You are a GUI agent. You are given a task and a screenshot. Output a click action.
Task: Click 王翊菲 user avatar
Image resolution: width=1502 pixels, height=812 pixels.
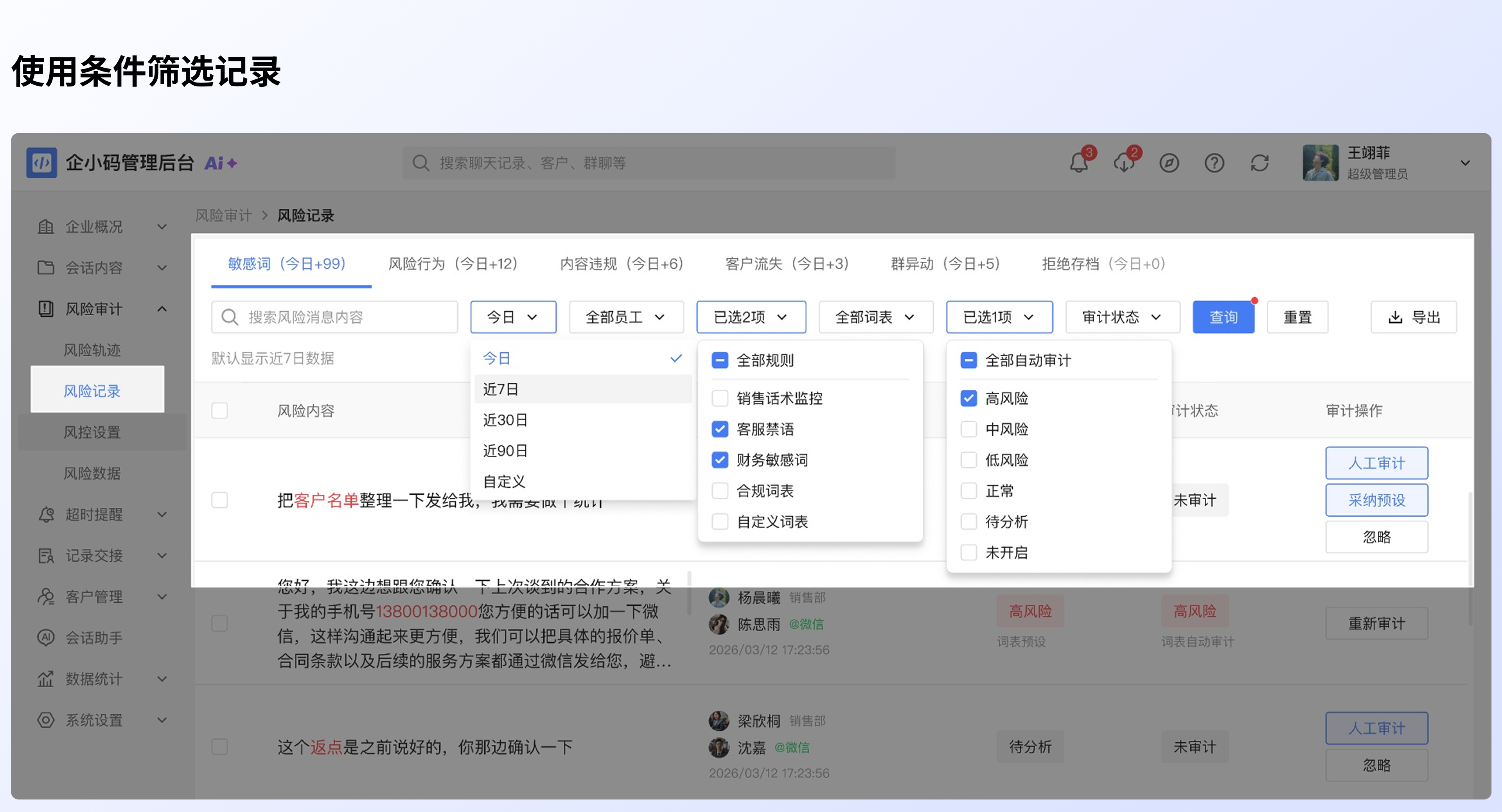[1321, 163]
